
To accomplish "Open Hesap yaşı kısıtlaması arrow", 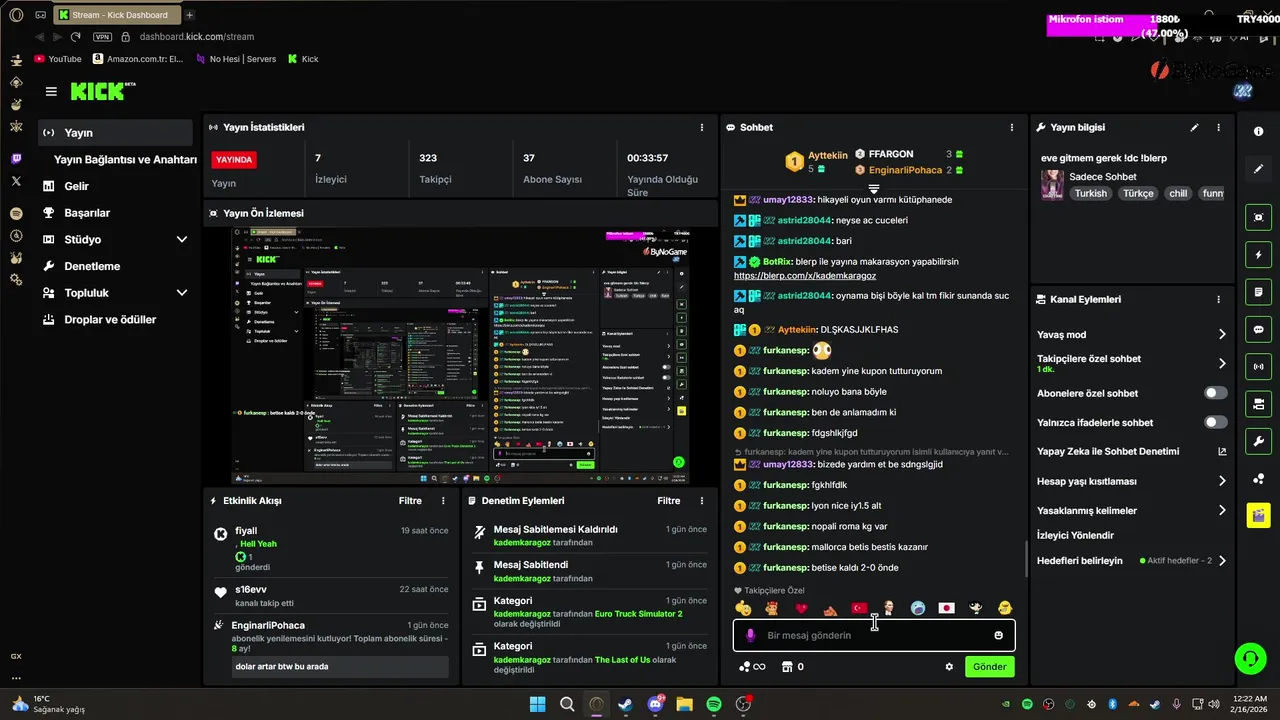I will [x=1221, y=481].
